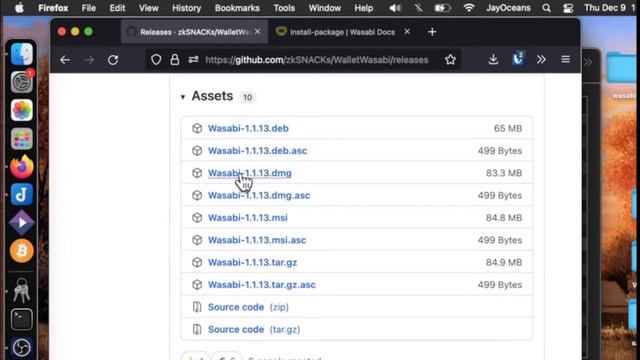The width and height of the screenshot is (640, 360).
Task: Go forward with the forward arrow
Action: [x=89, y=60]
